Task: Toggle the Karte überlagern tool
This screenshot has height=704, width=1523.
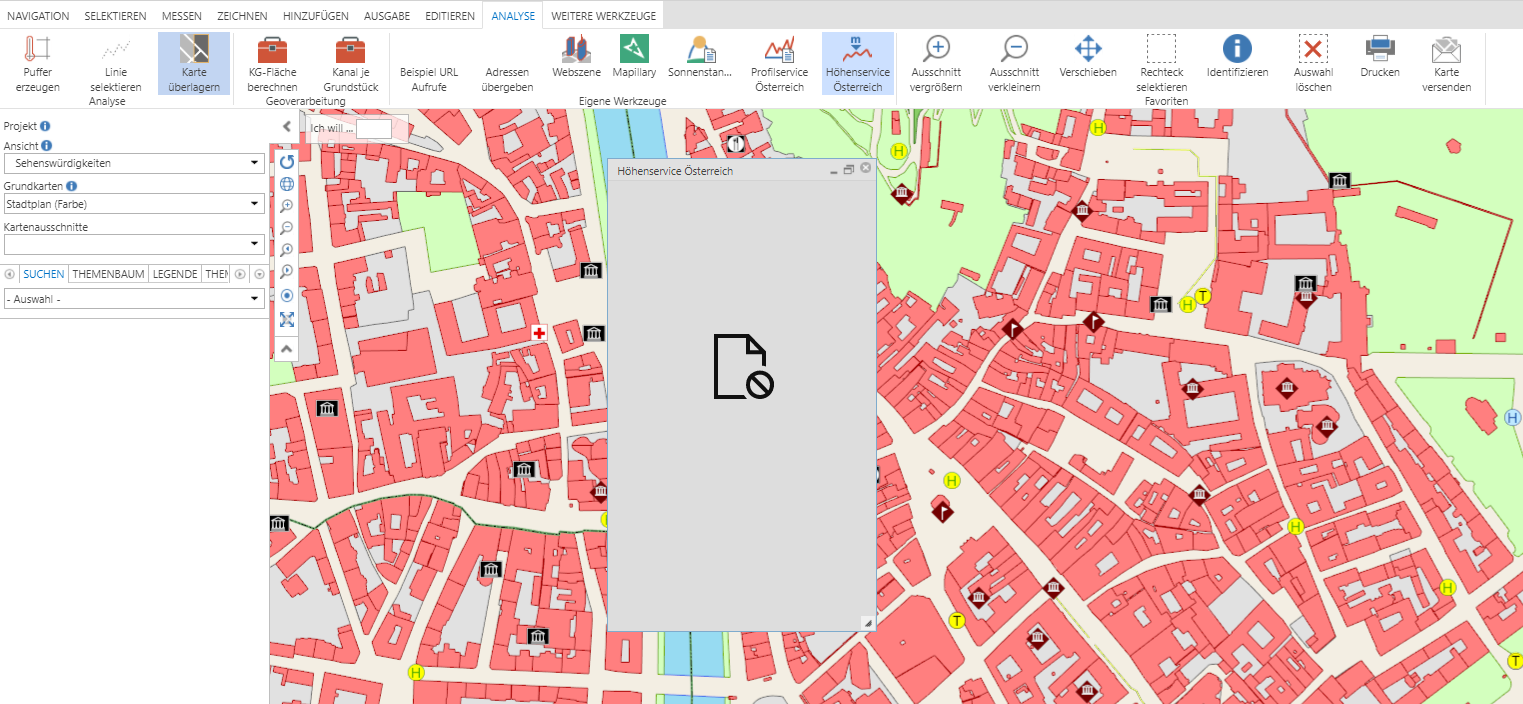Action: tap(194, 63)
